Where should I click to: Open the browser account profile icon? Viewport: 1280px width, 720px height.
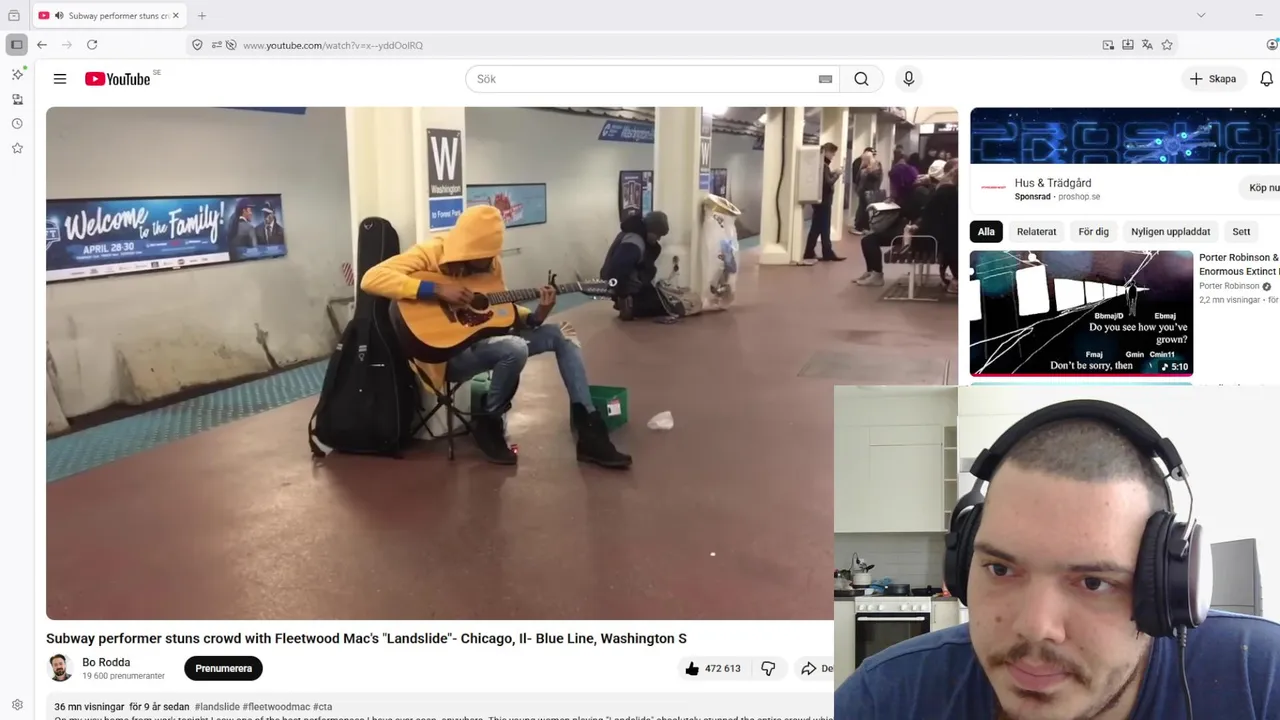pos(1272,45)
